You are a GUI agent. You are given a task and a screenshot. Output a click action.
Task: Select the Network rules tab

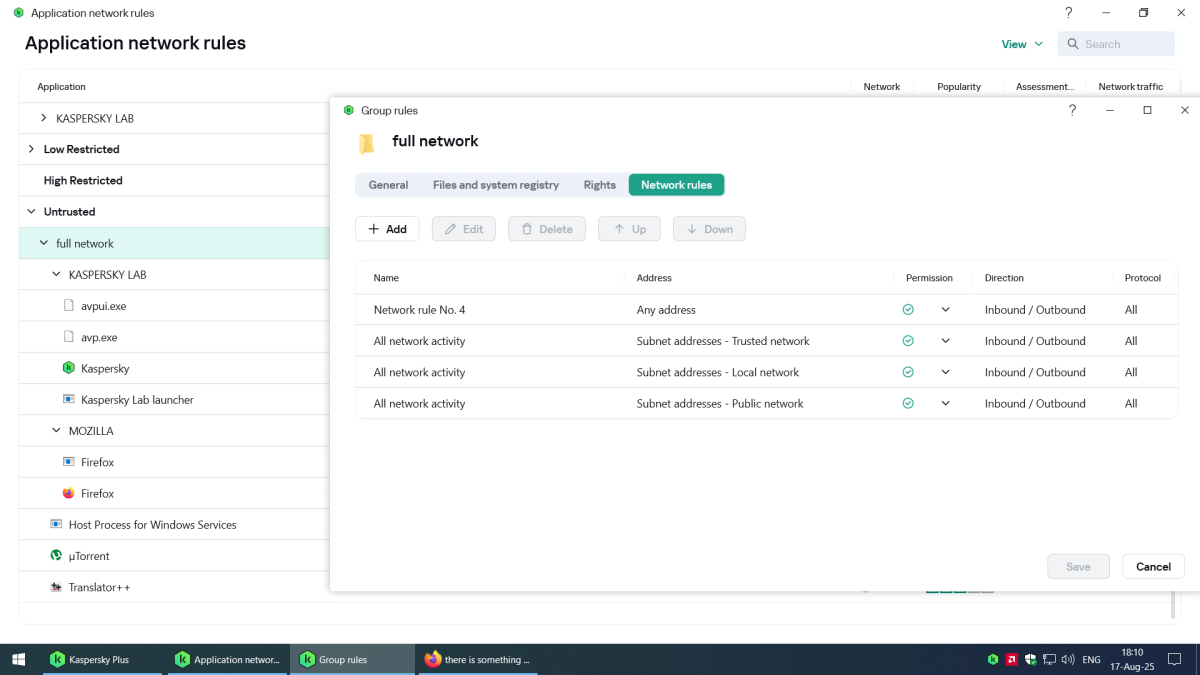(x=677, y=185)
